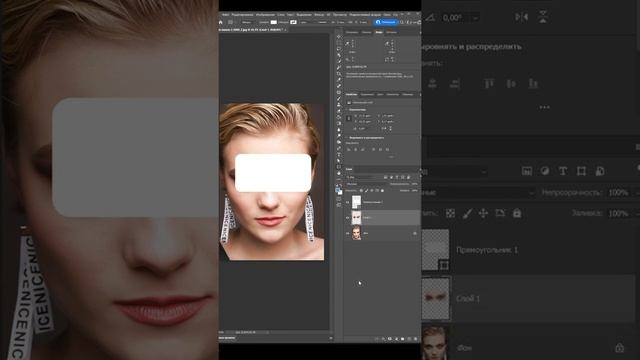
Task: Select the Brush tool
Action: click(x=339, y=98)
